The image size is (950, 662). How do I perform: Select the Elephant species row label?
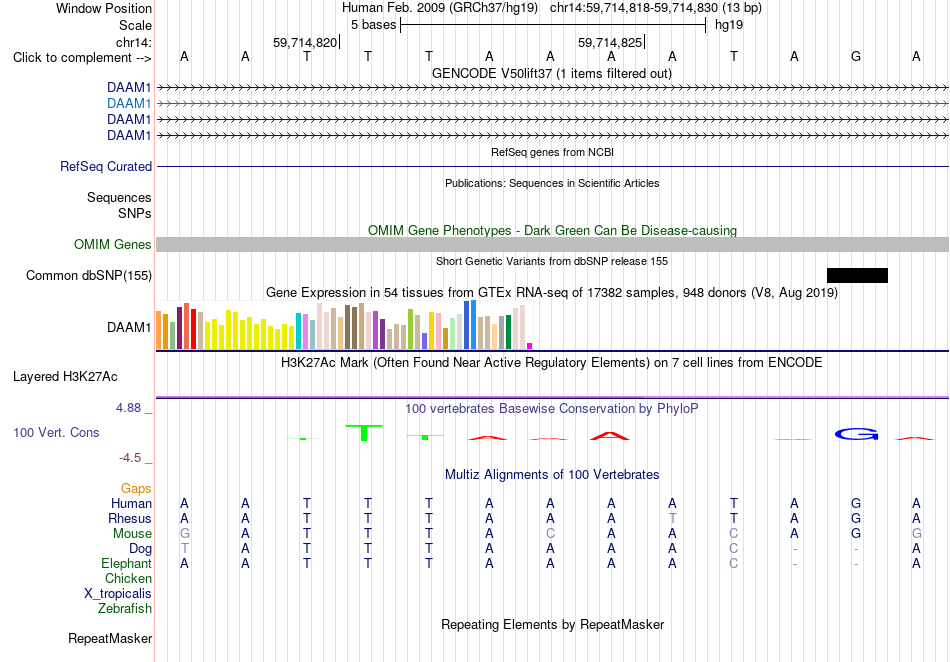[127, 563]
